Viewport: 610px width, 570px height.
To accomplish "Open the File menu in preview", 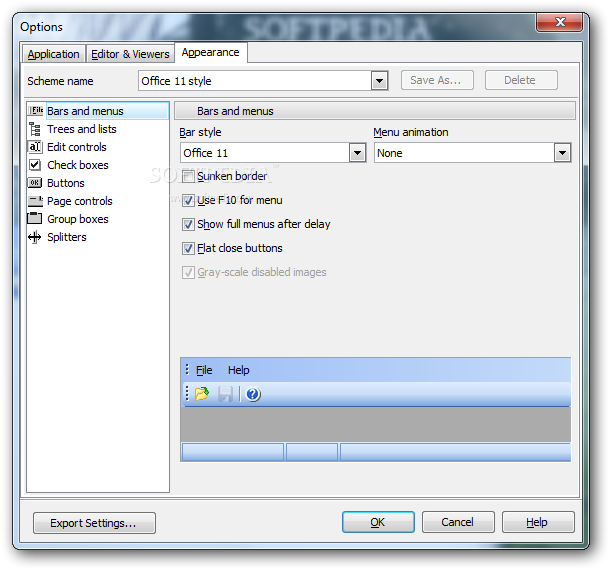I will tap(204, 370).
